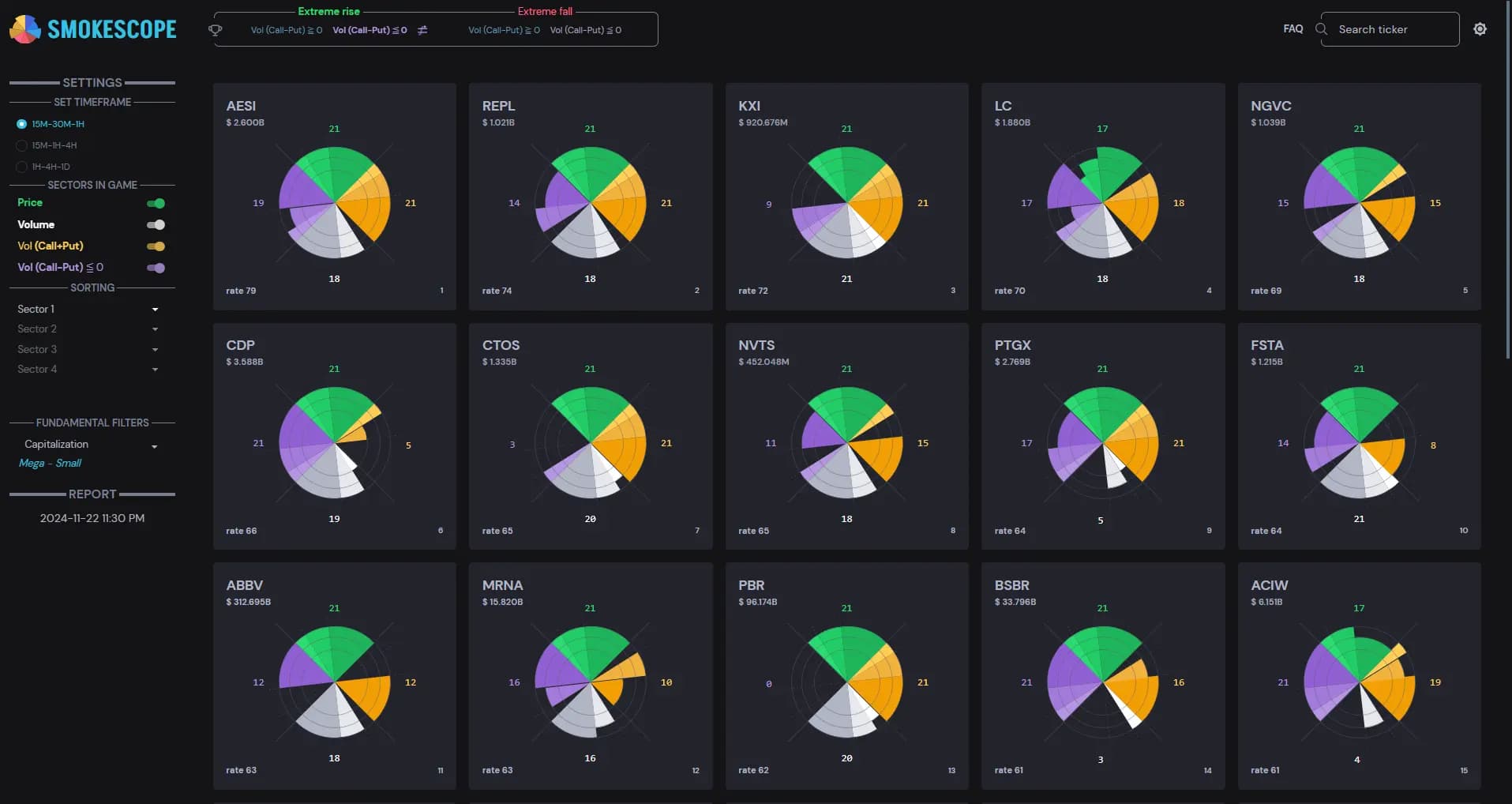The width and height of the screenshot is (1512, 804).
Task: Expand the Capitalization filter dropdown
Action: point(91,445)
